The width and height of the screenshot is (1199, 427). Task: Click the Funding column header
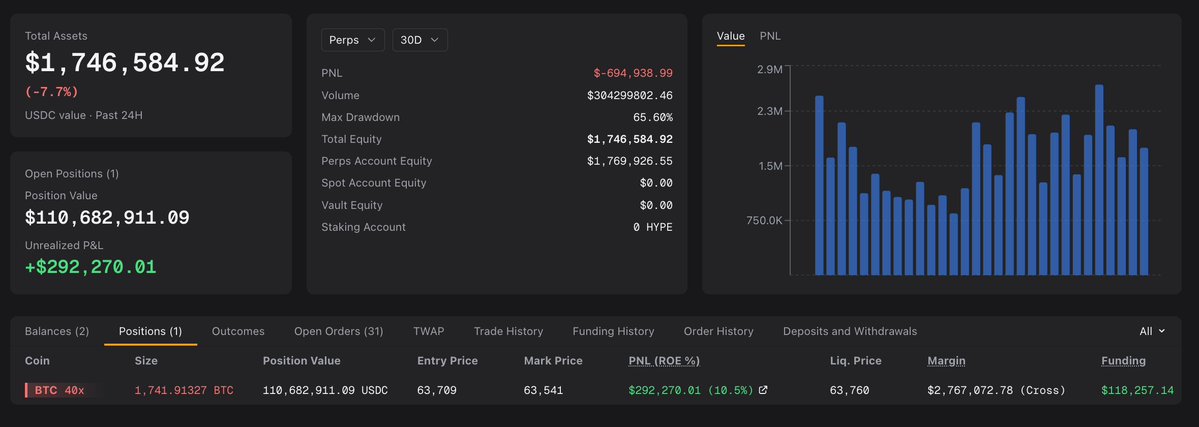point(1123,360)
